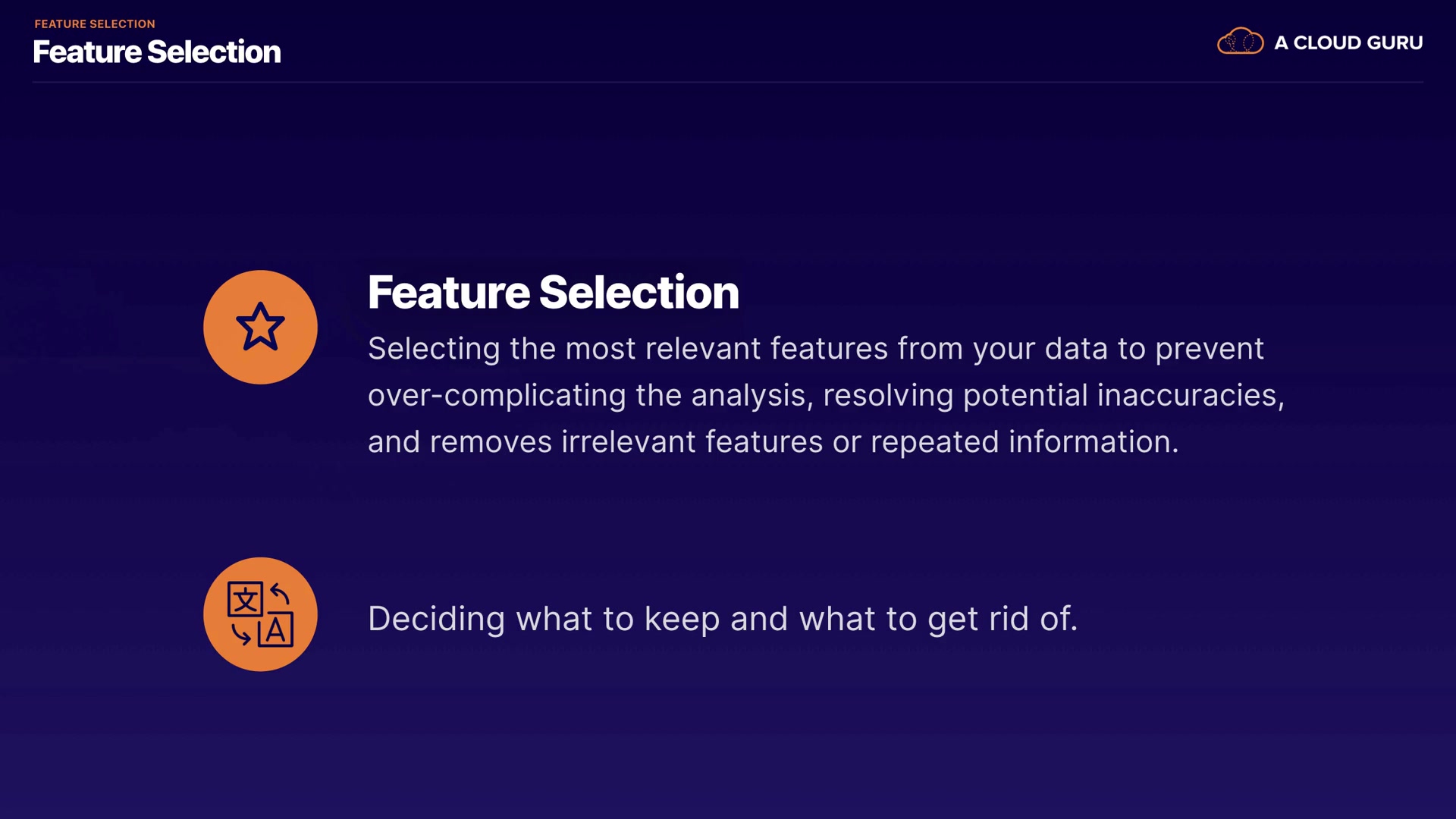Click the Chinese character box in translate icon

click(245, 600)
